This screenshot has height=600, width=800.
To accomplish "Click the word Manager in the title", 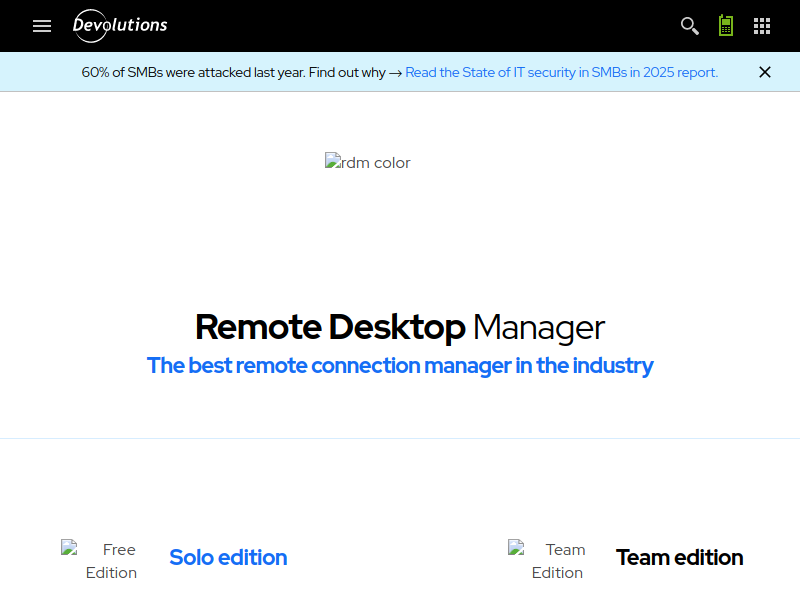I will tap(538, 327).
